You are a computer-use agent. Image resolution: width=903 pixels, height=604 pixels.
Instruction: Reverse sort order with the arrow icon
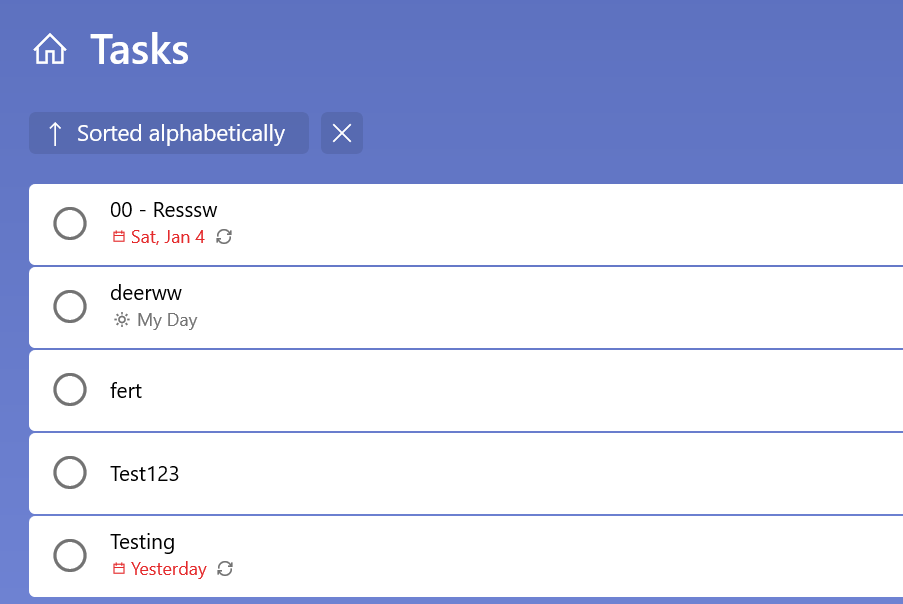pyautogui.click(x=55, y=134)
